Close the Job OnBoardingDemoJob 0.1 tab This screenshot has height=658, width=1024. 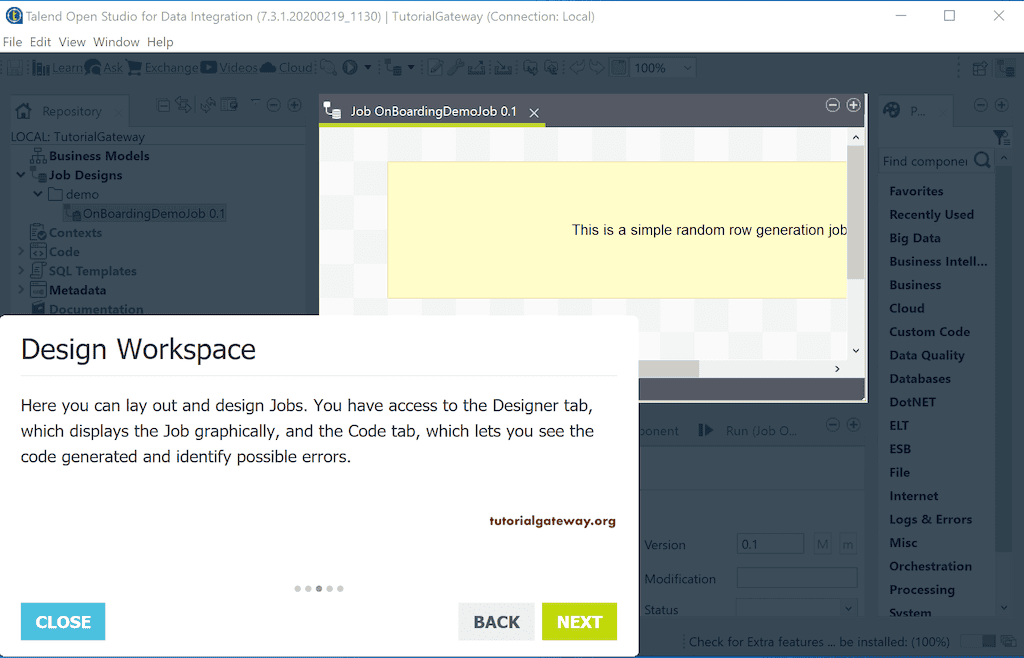[x=534, y=113]
